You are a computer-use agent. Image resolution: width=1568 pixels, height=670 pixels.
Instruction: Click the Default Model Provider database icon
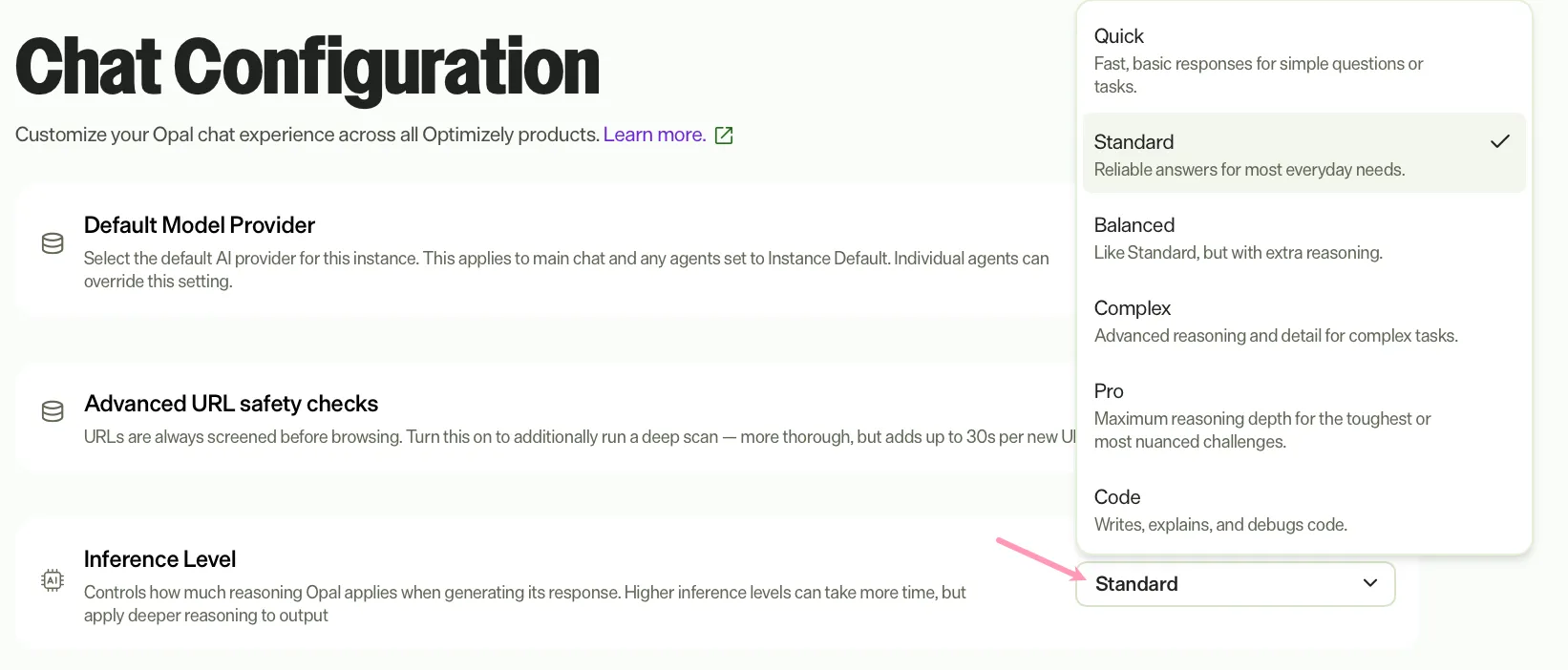(53, 243)
